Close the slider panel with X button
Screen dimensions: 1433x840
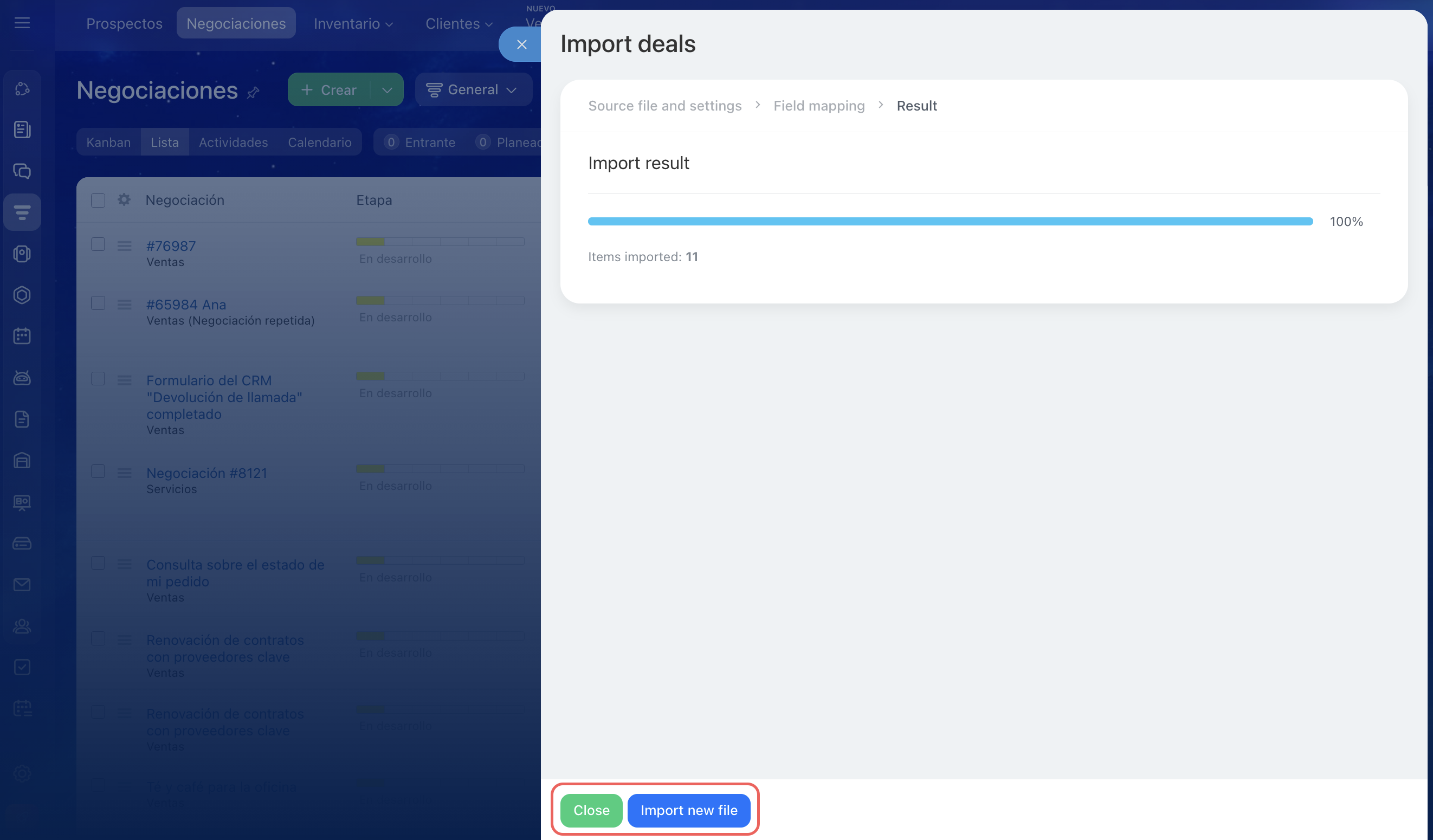pyautogui.click(x=521, y=44)
